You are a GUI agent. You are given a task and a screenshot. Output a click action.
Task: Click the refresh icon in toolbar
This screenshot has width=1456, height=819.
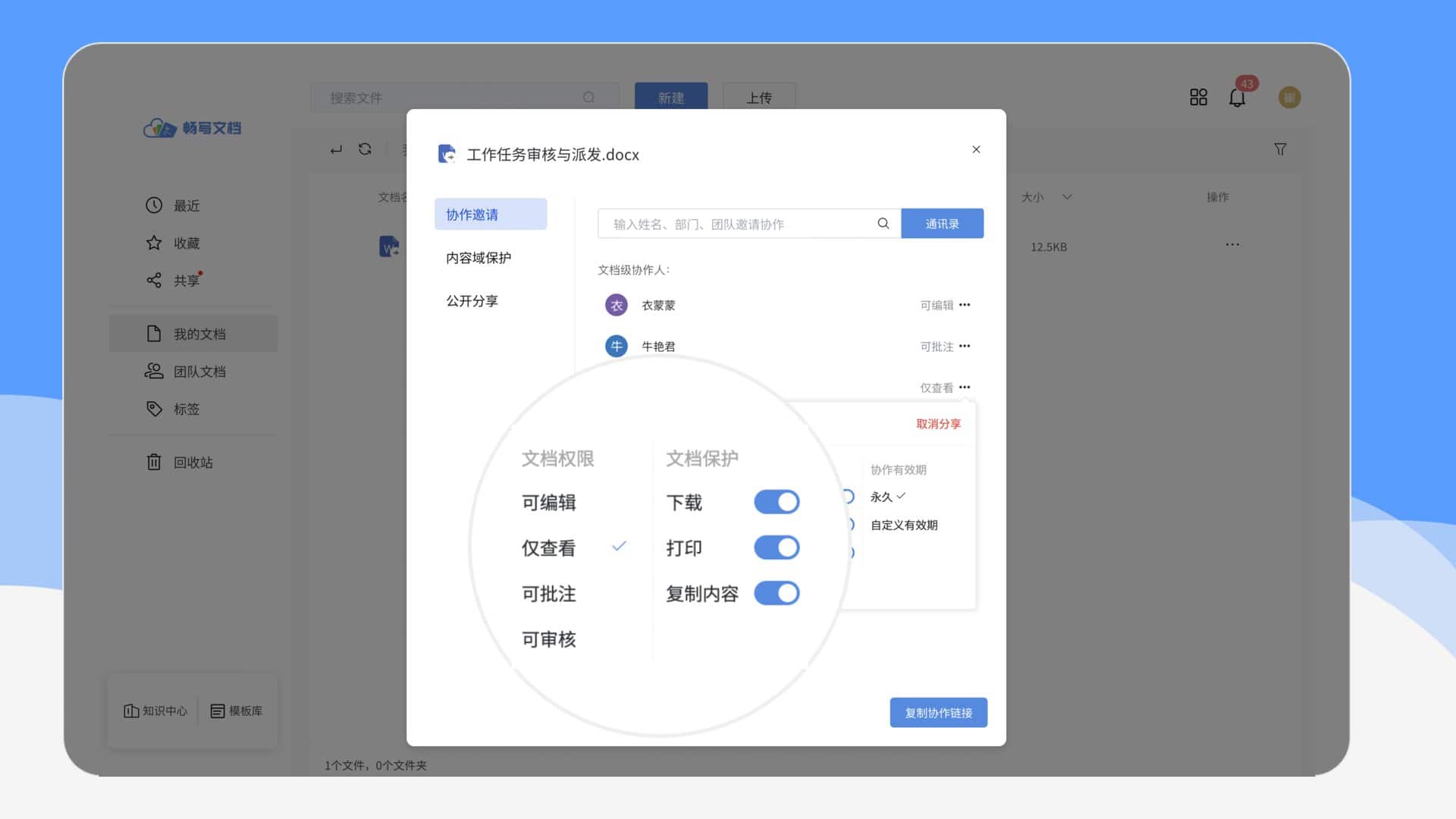pos(365,149)
